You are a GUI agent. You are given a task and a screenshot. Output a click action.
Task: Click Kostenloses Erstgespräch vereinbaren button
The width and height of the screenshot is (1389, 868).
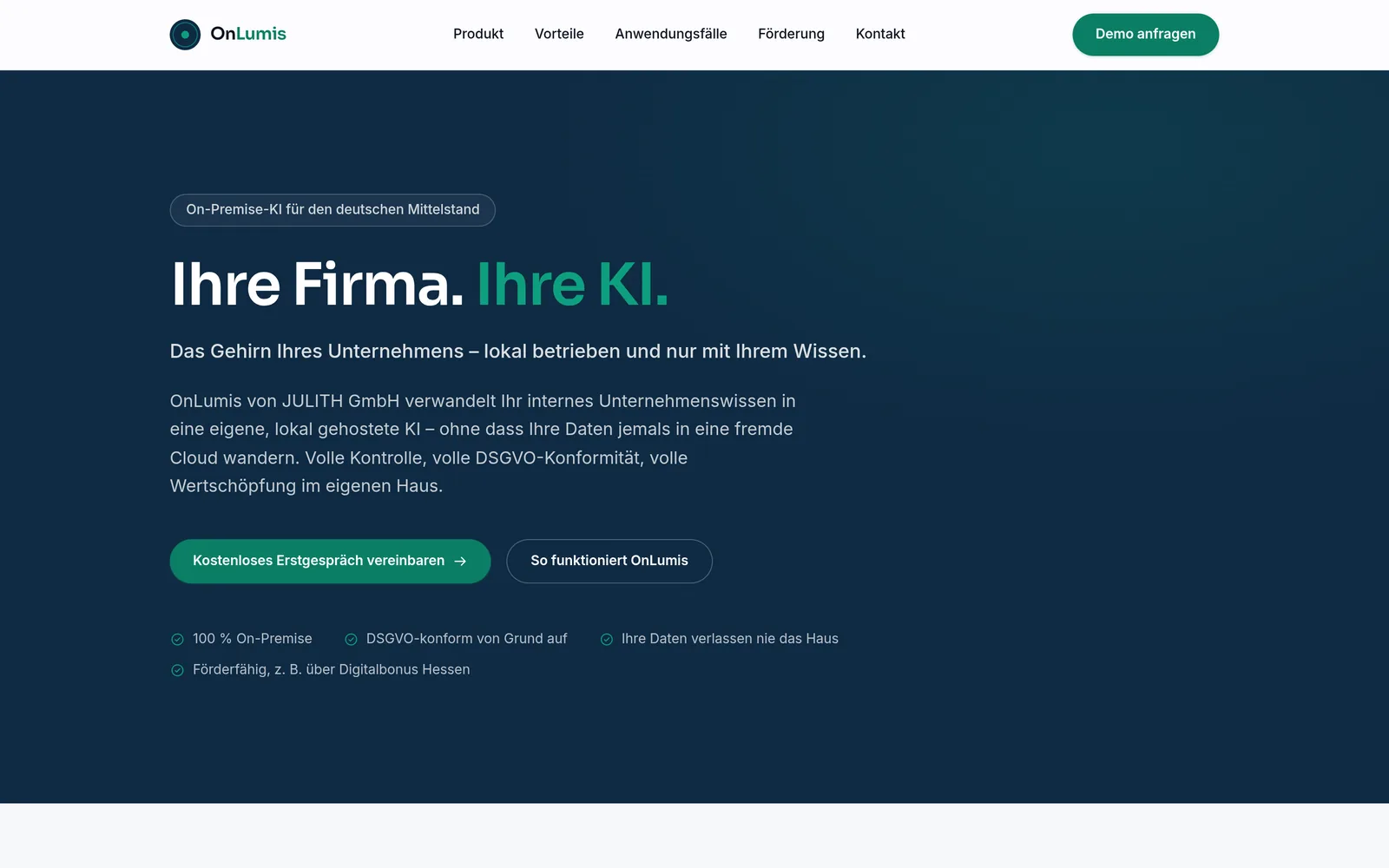(x=330, y=562)
